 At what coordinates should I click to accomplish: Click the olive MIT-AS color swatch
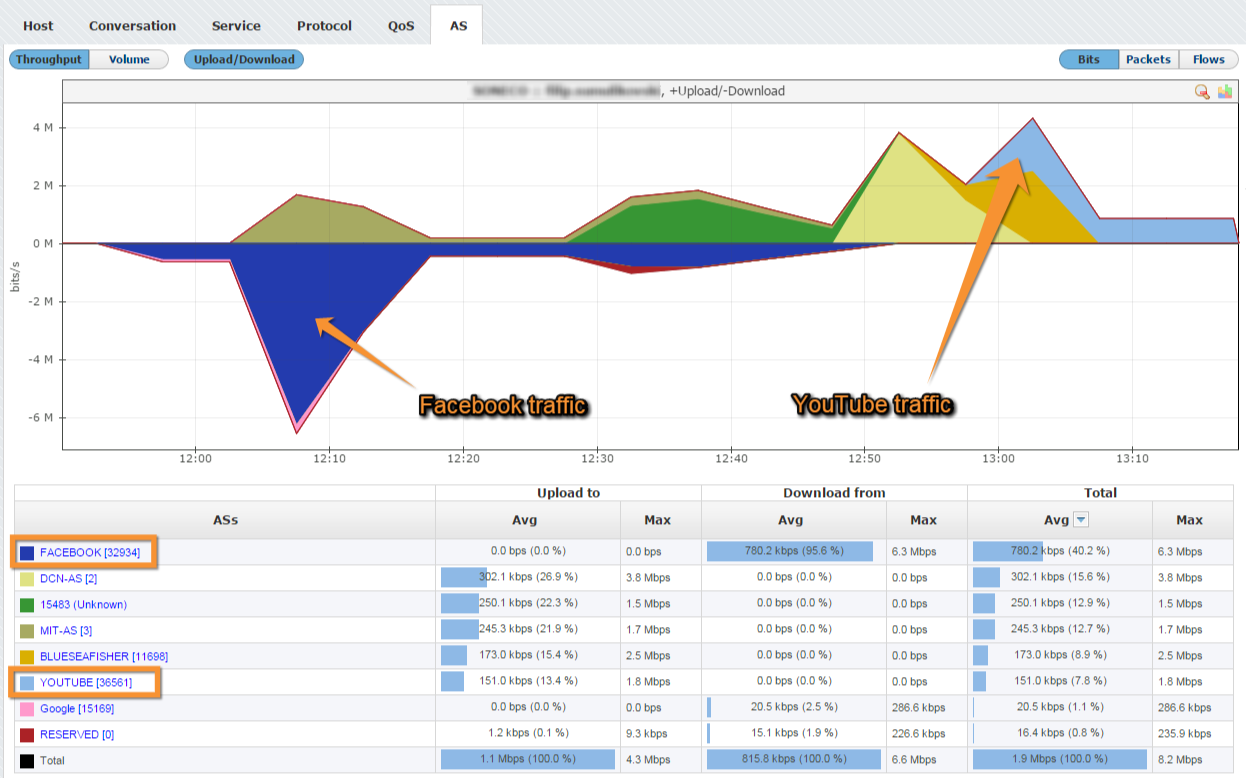[x=27, y=631]
